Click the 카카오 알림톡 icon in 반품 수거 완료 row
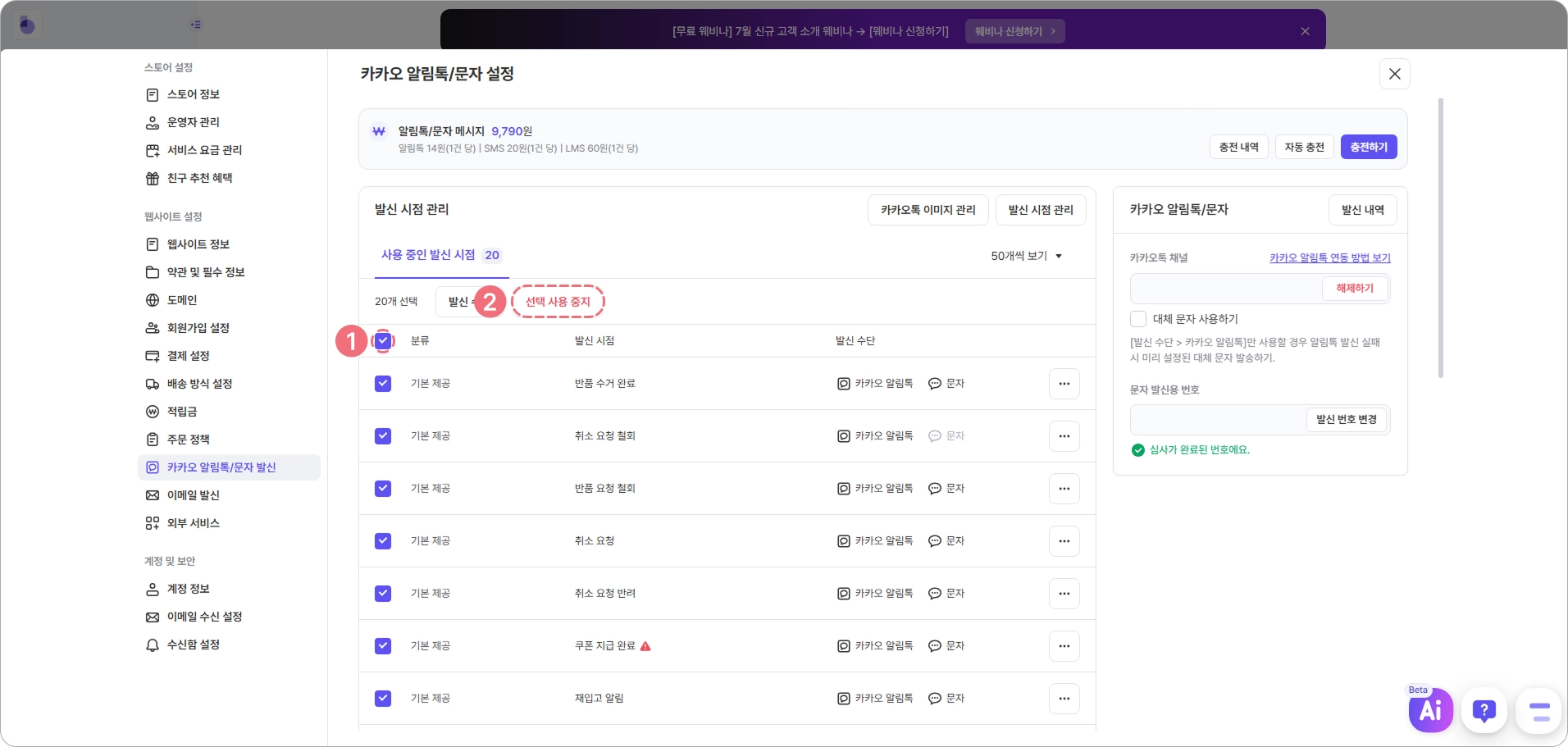The width and height of the screenshot is (1568, 747). tap(843, 384)
